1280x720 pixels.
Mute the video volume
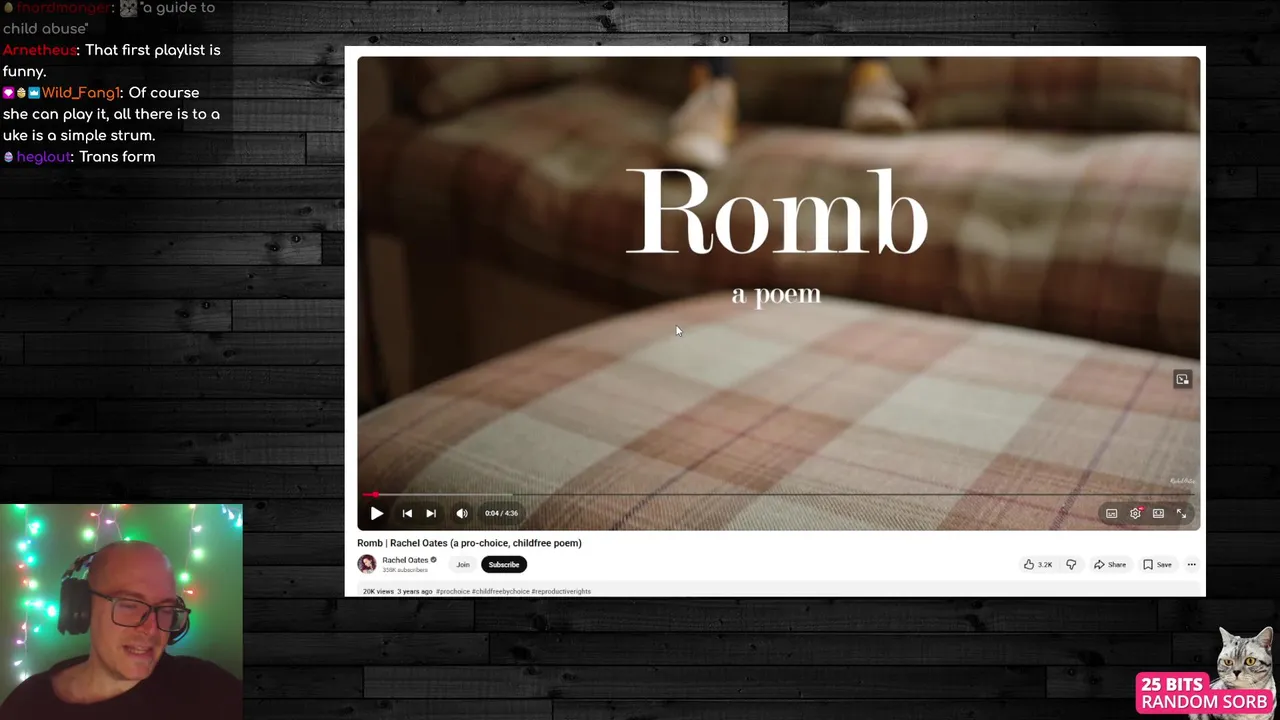coord(462,513)
